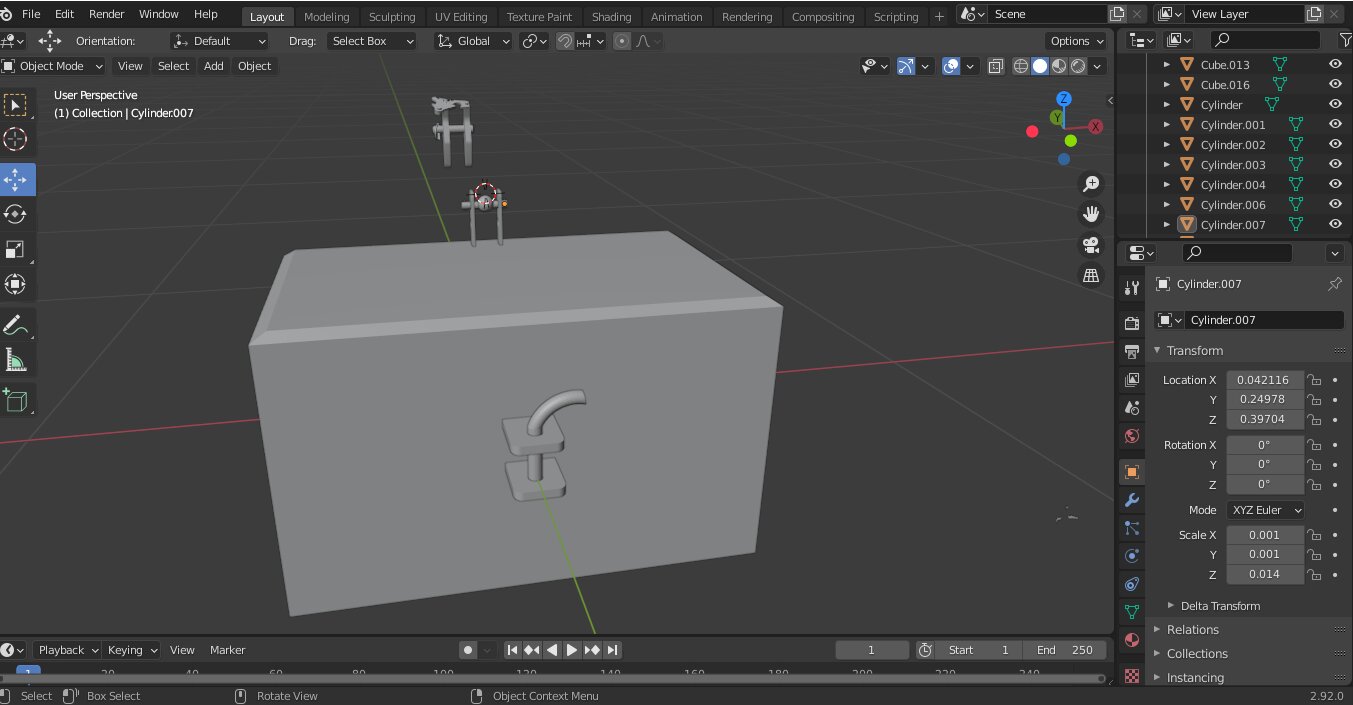Select the Annotate tool

(15, 325)
